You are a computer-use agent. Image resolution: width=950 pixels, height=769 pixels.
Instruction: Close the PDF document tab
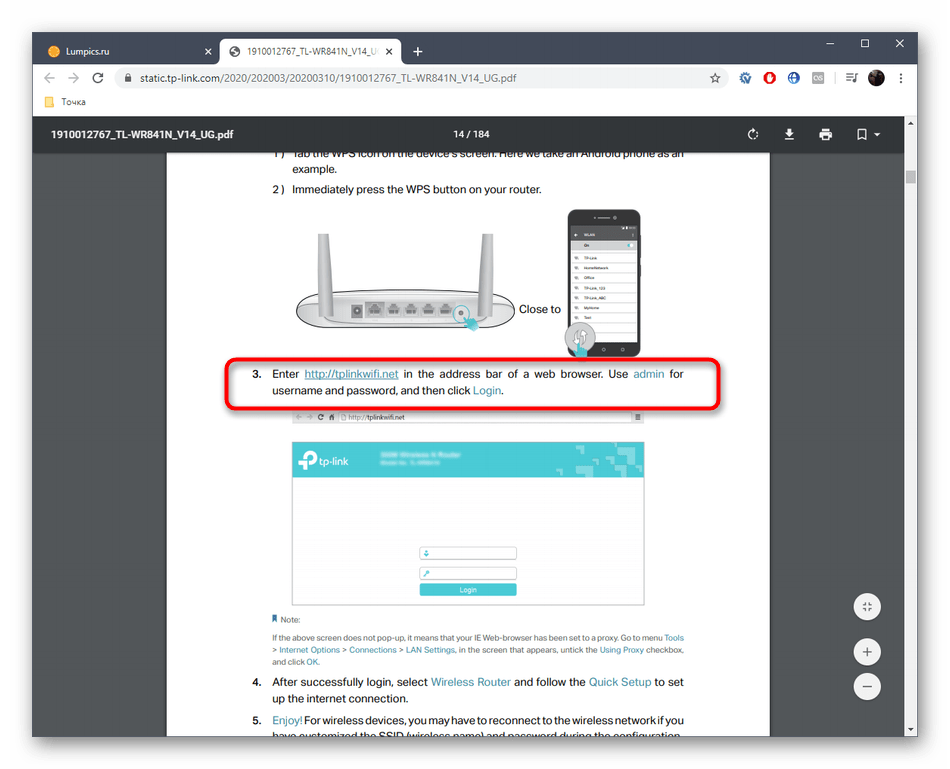(x=389, y=52)
